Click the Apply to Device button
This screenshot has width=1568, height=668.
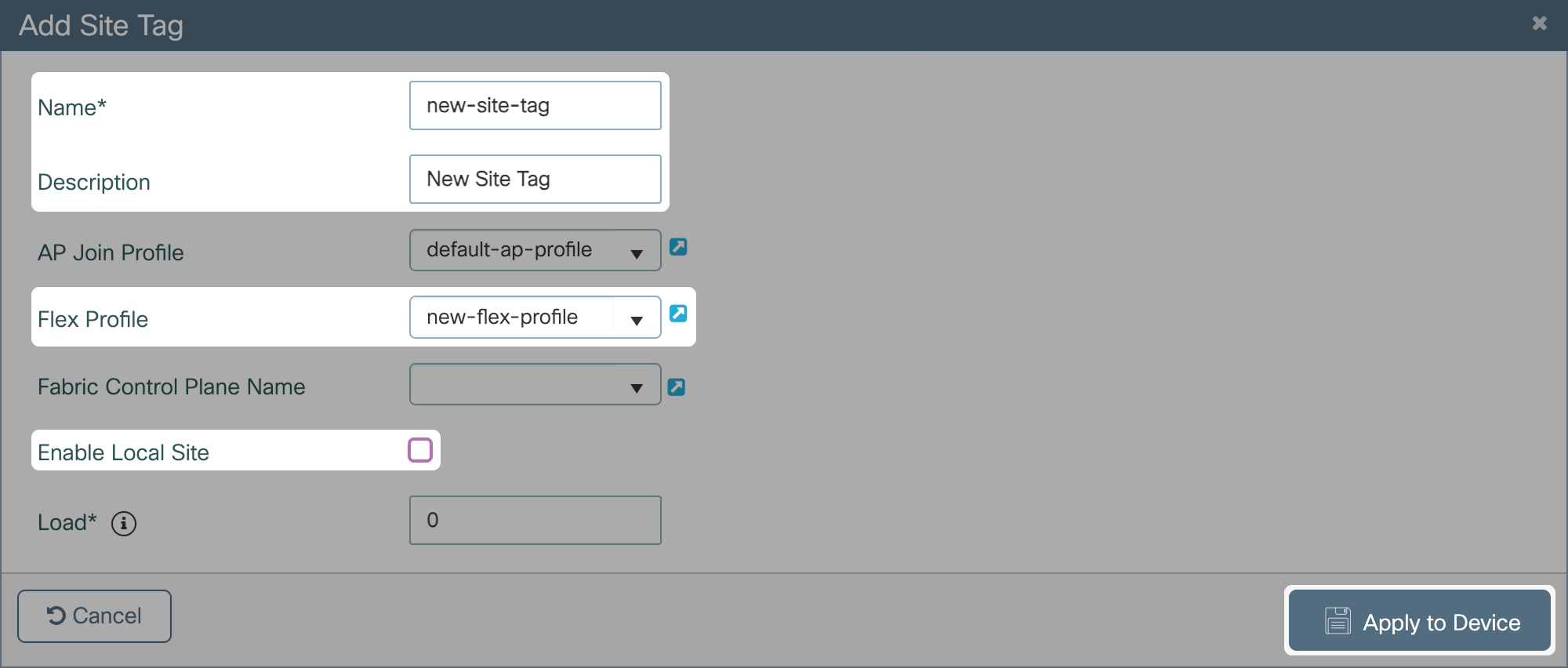[x=1420, y=621]
